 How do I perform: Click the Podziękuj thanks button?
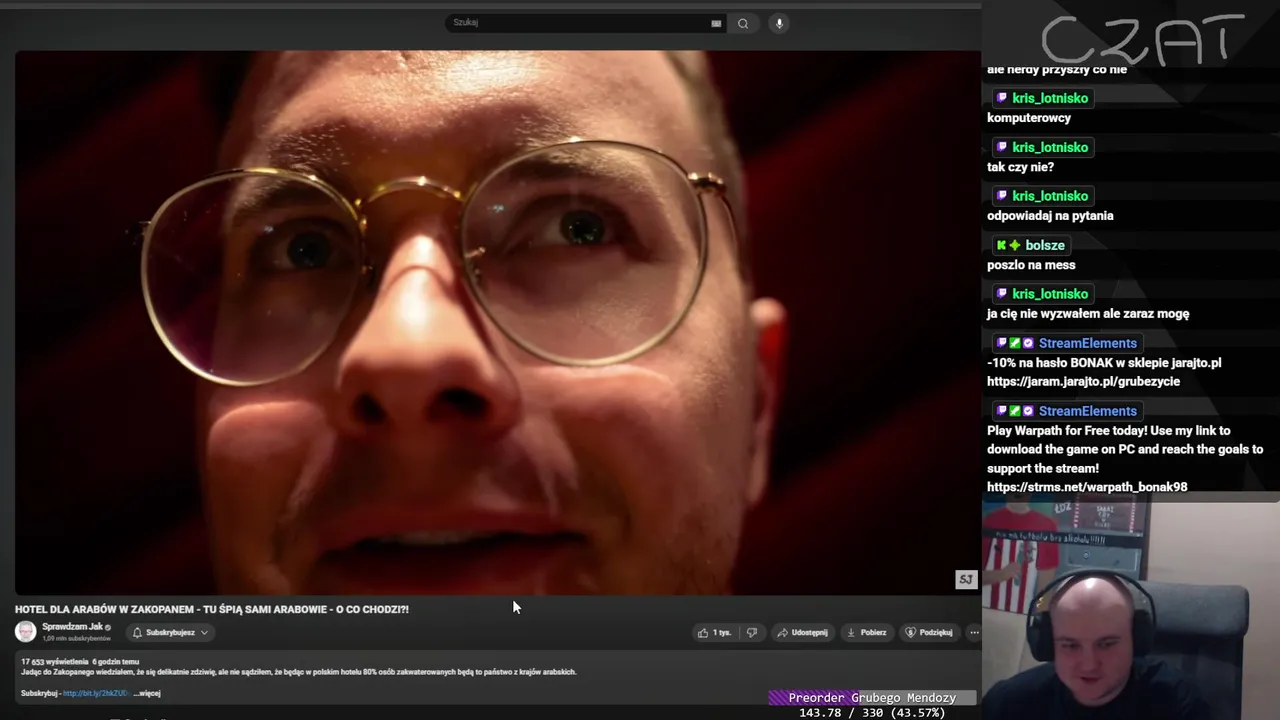point(929,632)
